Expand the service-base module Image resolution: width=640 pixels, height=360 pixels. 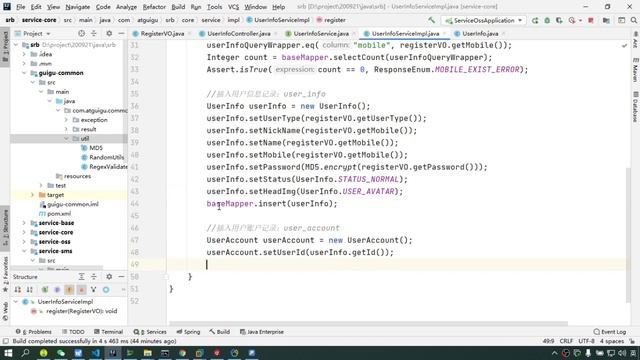click(24, 223)
